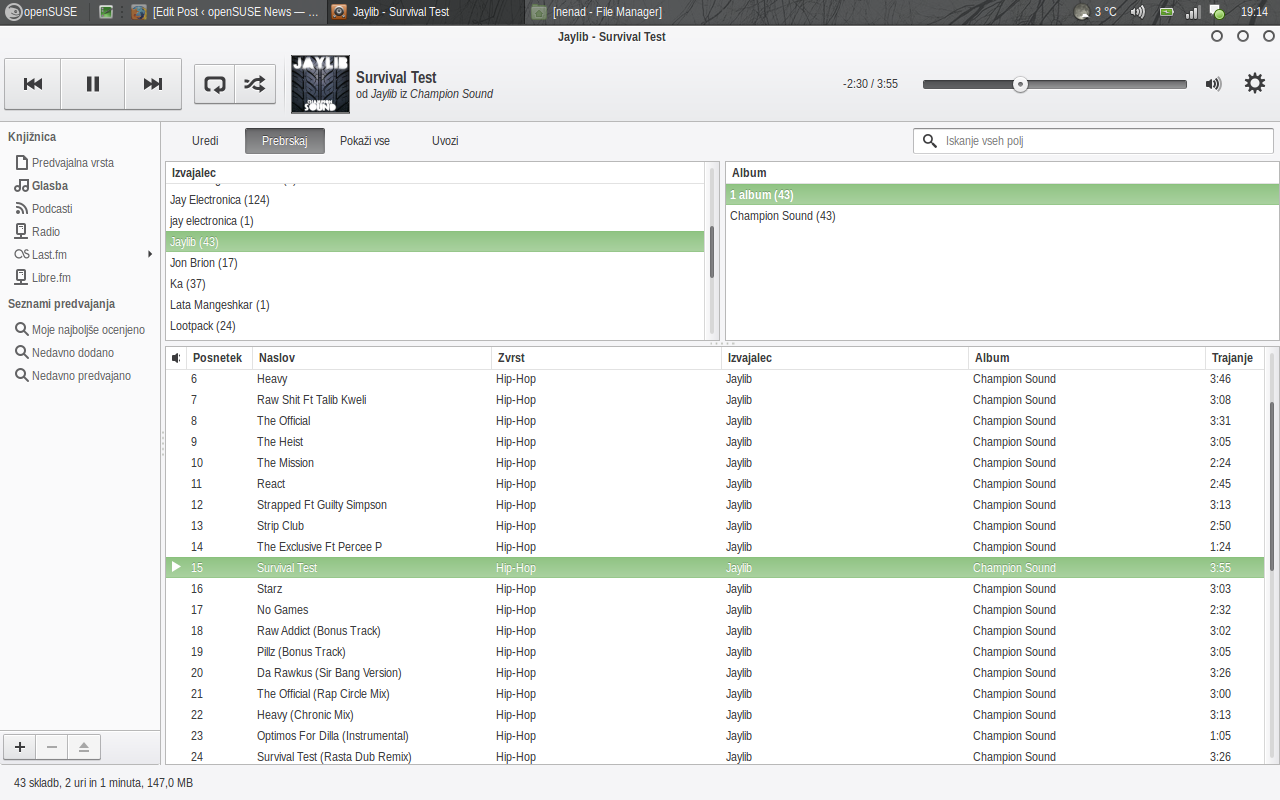This screenshot has height=800, width=1280.
Task: Open Nedavno dodano playlist
Action: click(72, 353)
